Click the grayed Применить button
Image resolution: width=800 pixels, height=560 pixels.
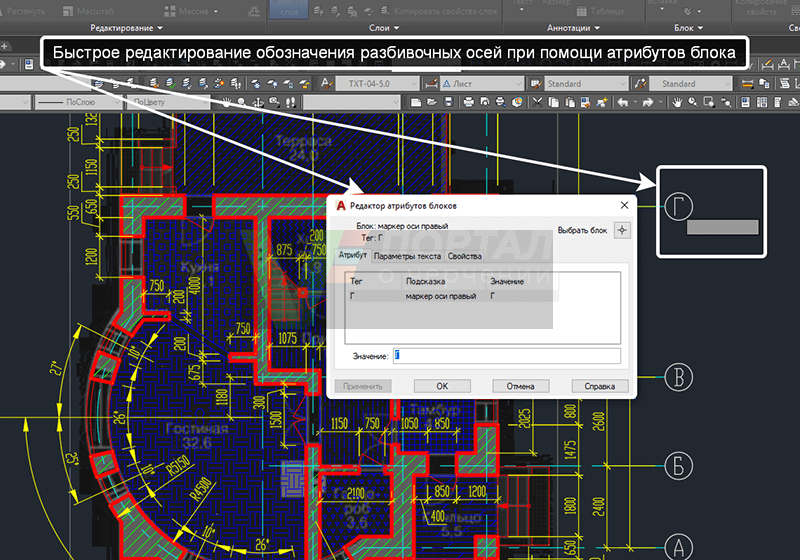click(x=363, y=386)
